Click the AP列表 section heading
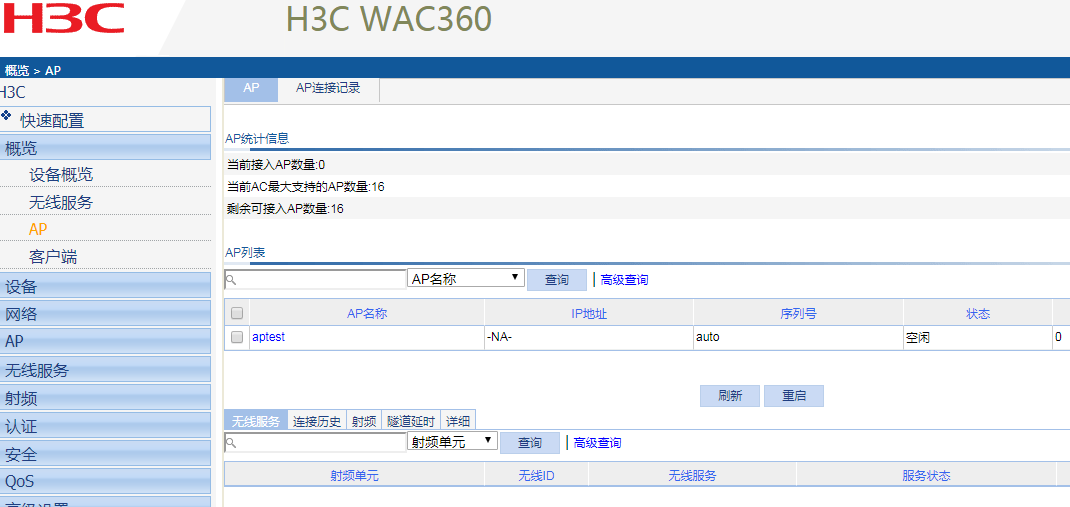 point(245,253)
